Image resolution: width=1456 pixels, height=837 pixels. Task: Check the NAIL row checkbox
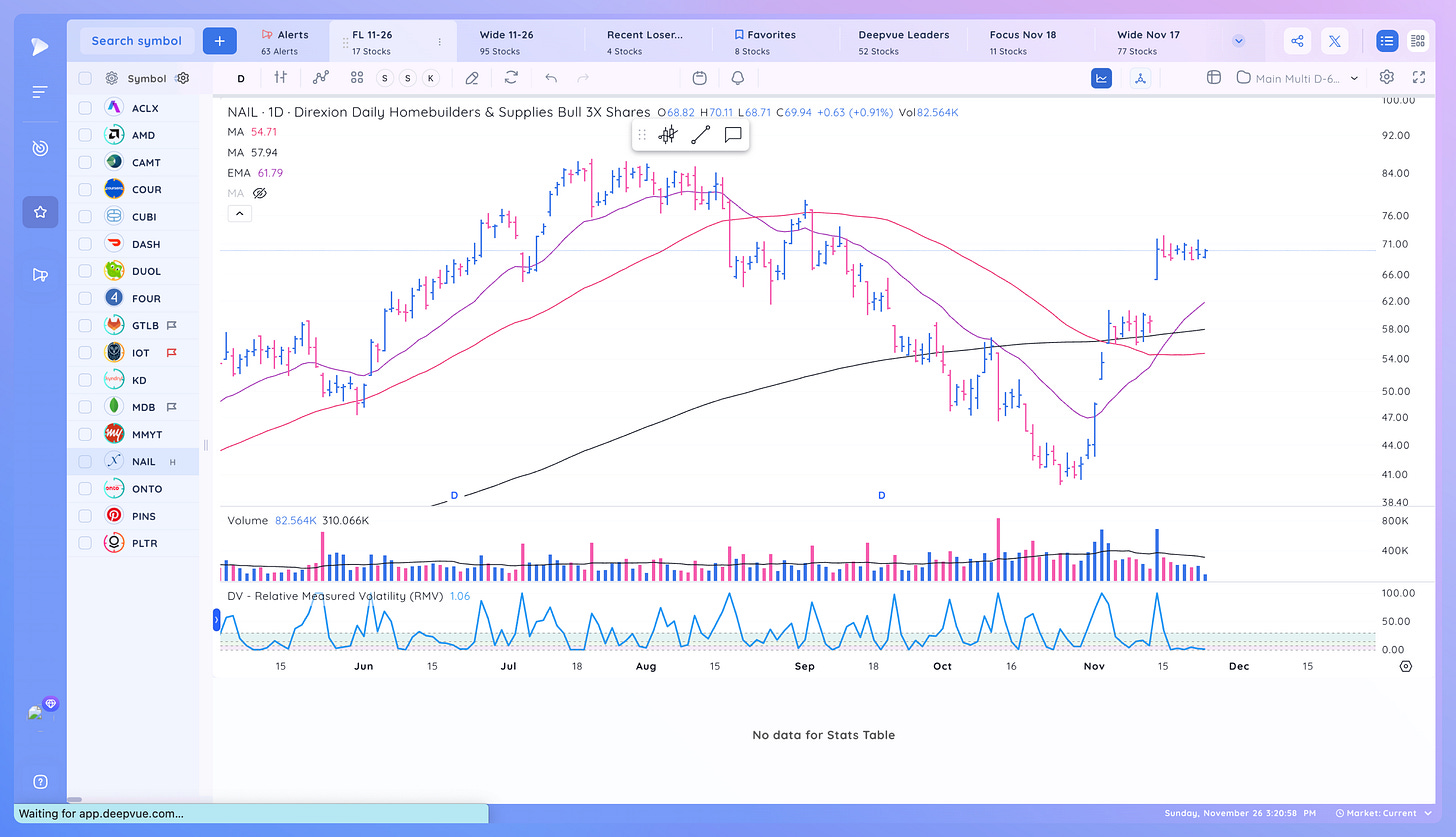(85, 461)
